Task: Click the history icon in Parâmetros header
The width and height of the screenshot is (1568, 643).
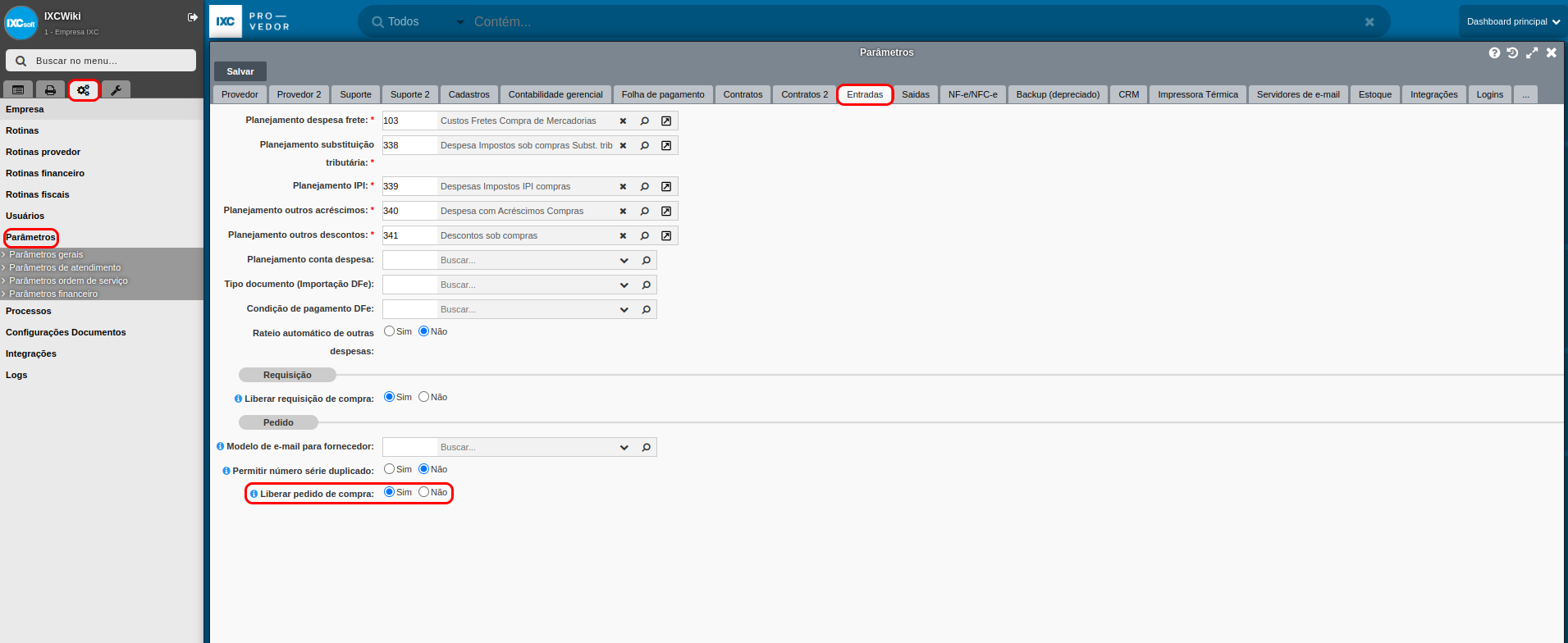Action: 1512,52
